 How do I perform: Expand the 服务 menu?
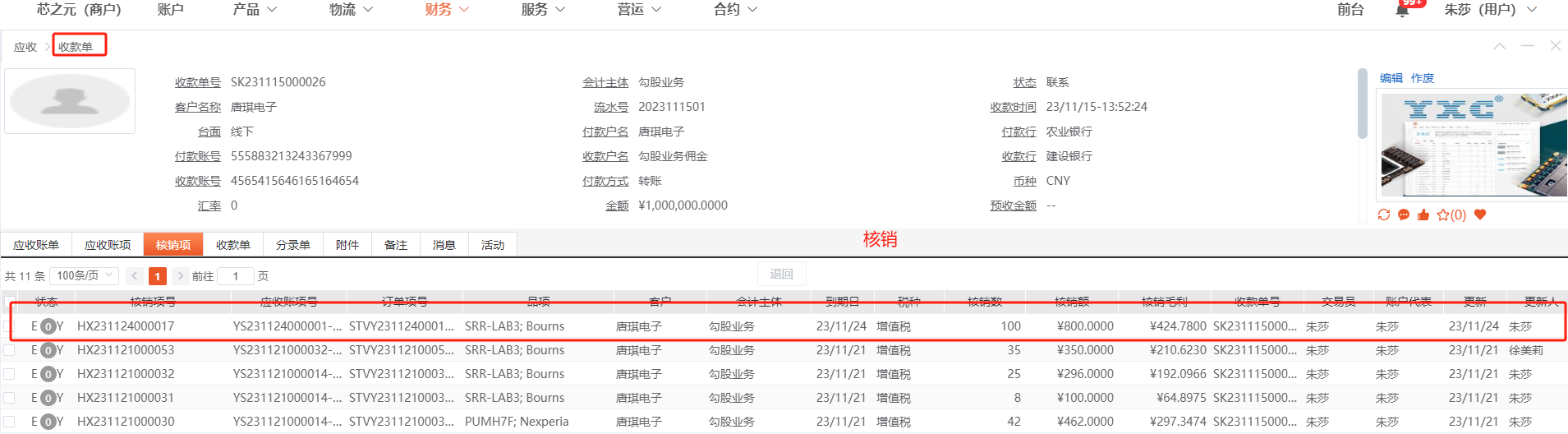coord(543,10)
